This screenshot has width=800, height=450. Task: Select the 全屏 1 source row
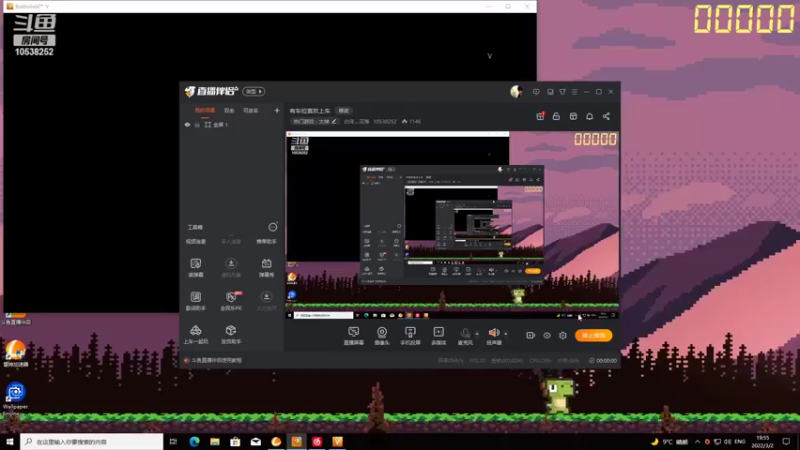pos(232,124)
